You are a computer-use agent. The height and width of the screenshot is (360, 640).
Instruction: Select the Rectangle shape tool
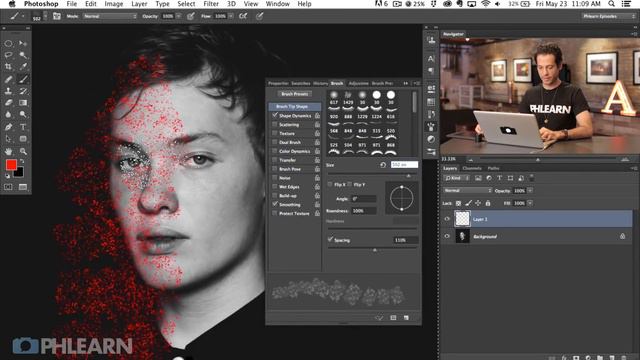click(x=23, y=139)
